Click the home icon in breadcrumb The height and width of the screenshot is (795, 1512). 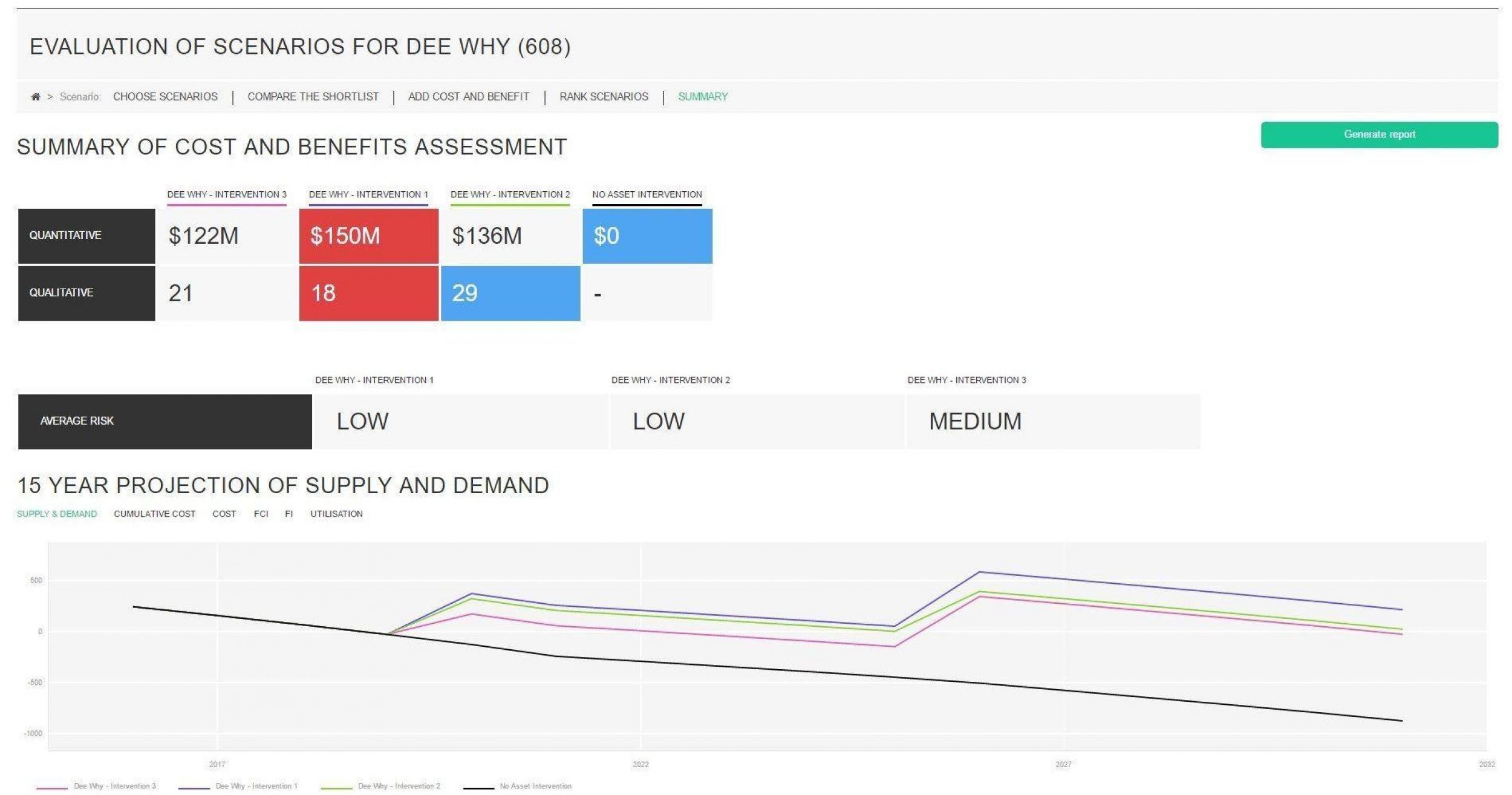36,97
